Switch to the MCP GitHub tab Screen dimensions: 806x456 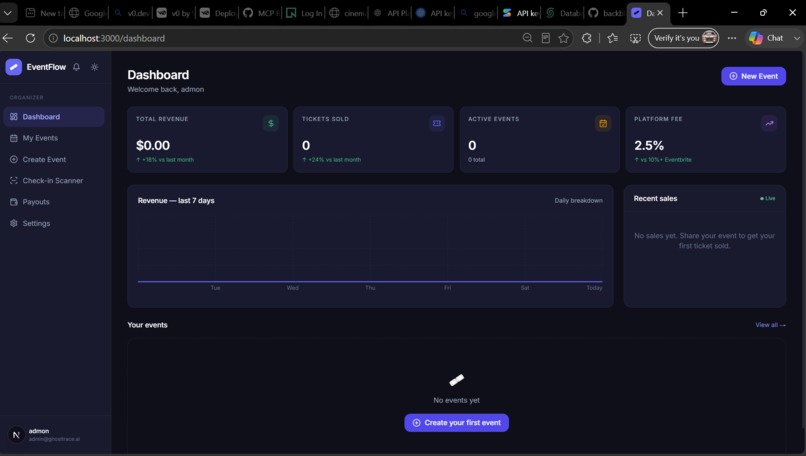[x=262, y=13]
